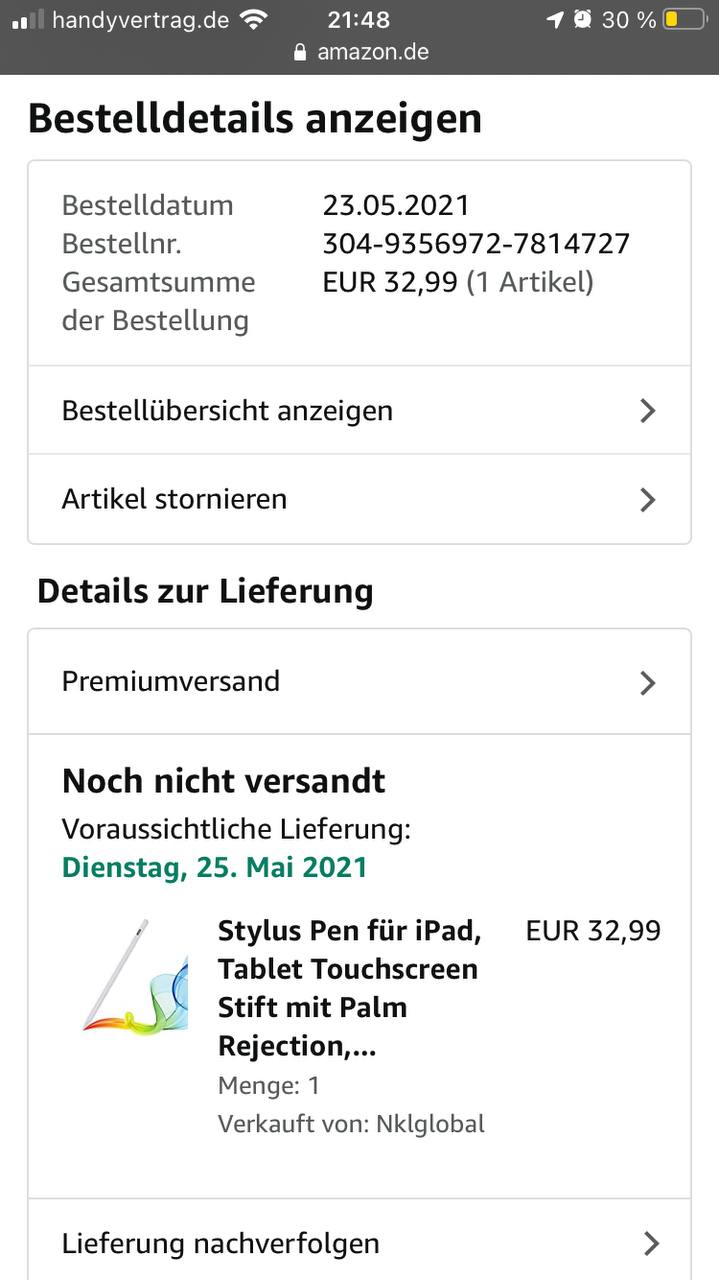Tap the order number 304-9356972-7814727
The width and height of the screenshot is (719, 1280).
[476, 243]
